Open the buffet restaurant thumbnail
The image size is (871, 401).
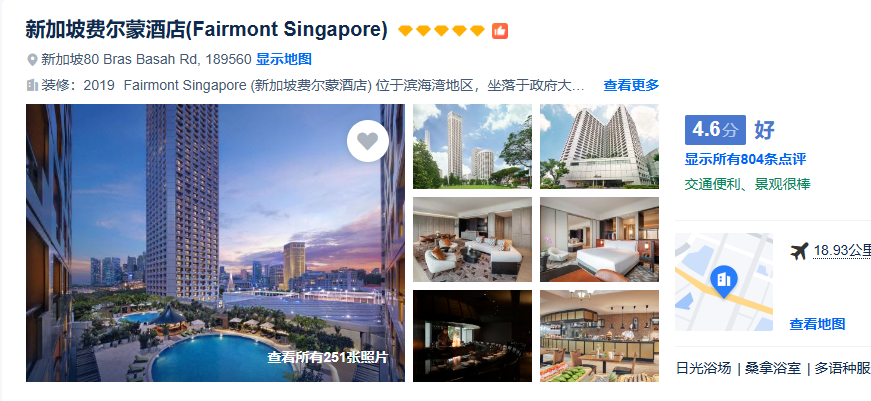(x=599, y=335)
